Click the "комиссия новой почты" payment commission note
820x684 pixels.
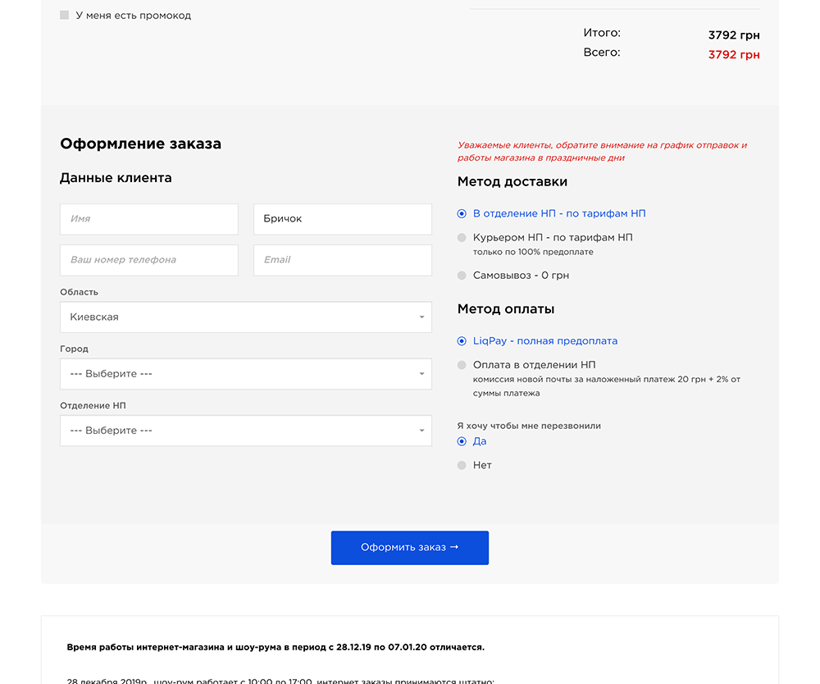point(607,386)
